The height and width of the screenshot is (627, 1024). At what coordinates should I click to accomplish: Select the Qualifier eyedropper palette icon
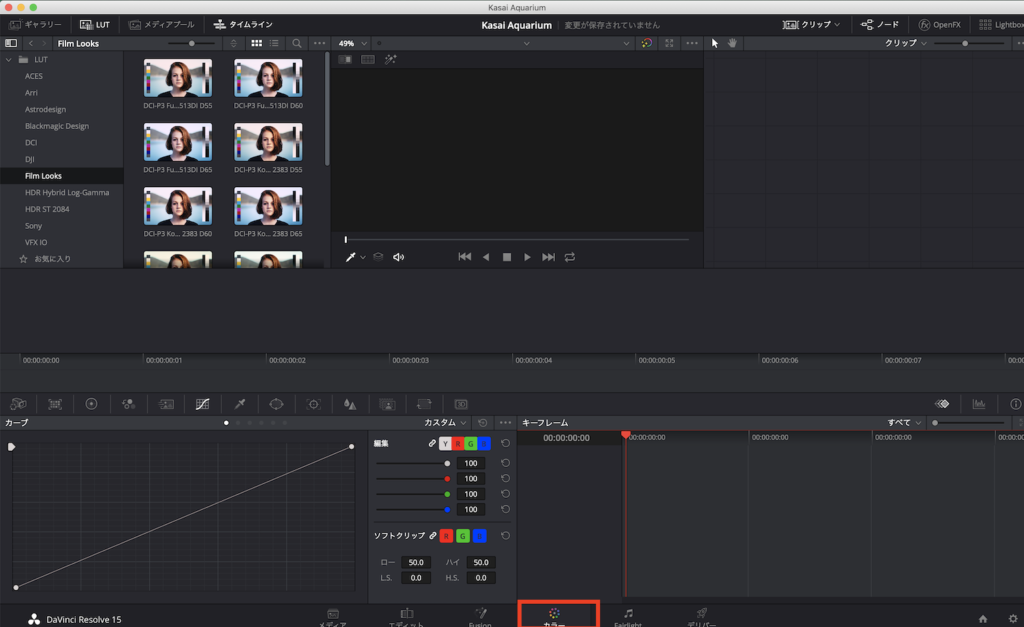point(239,404)
